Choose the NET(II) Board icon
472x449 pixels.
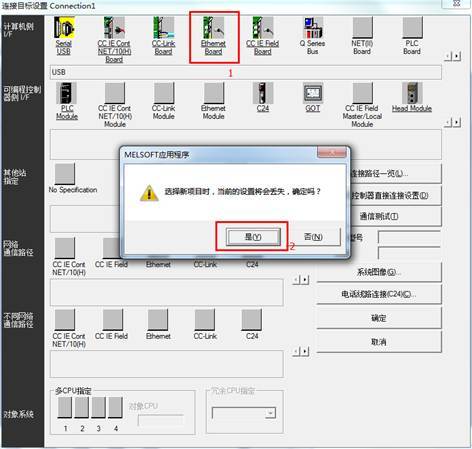coord(362,28)
